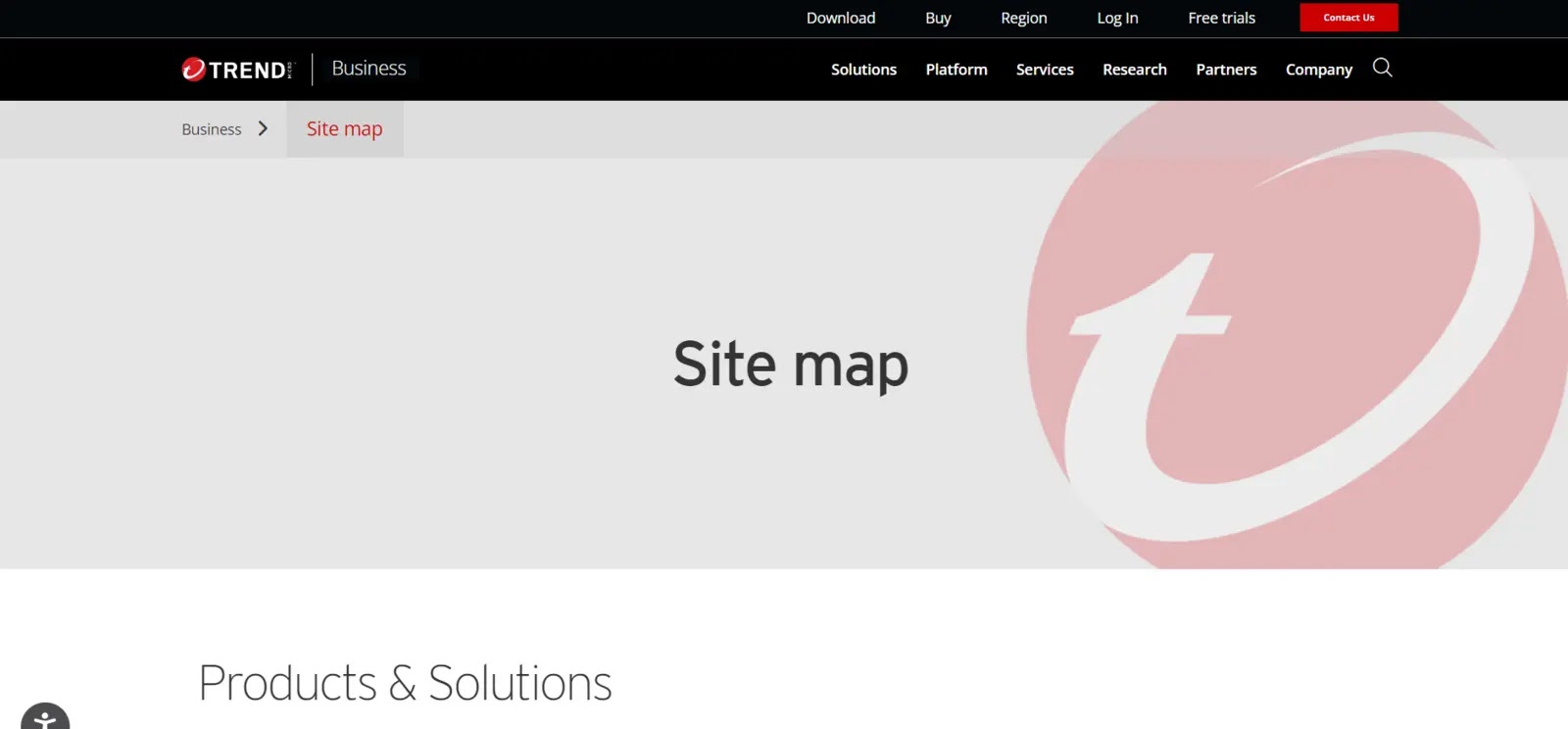Click the Trend Micro logo
This screenshot has height=729, width=1568.
pos(237,70)
